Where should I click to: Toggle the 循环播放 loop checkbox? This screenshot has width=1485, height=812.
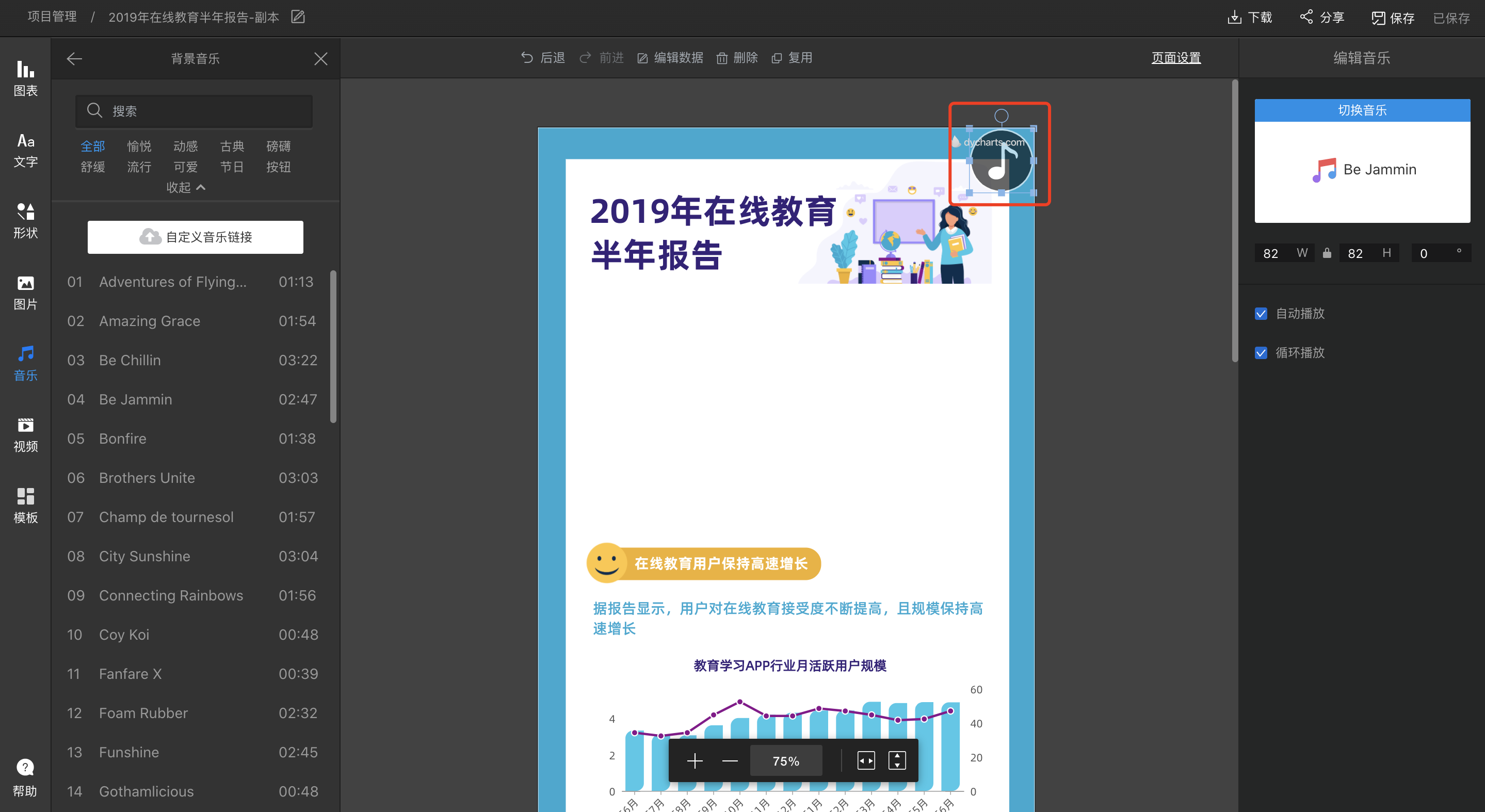pos(1261,353)
